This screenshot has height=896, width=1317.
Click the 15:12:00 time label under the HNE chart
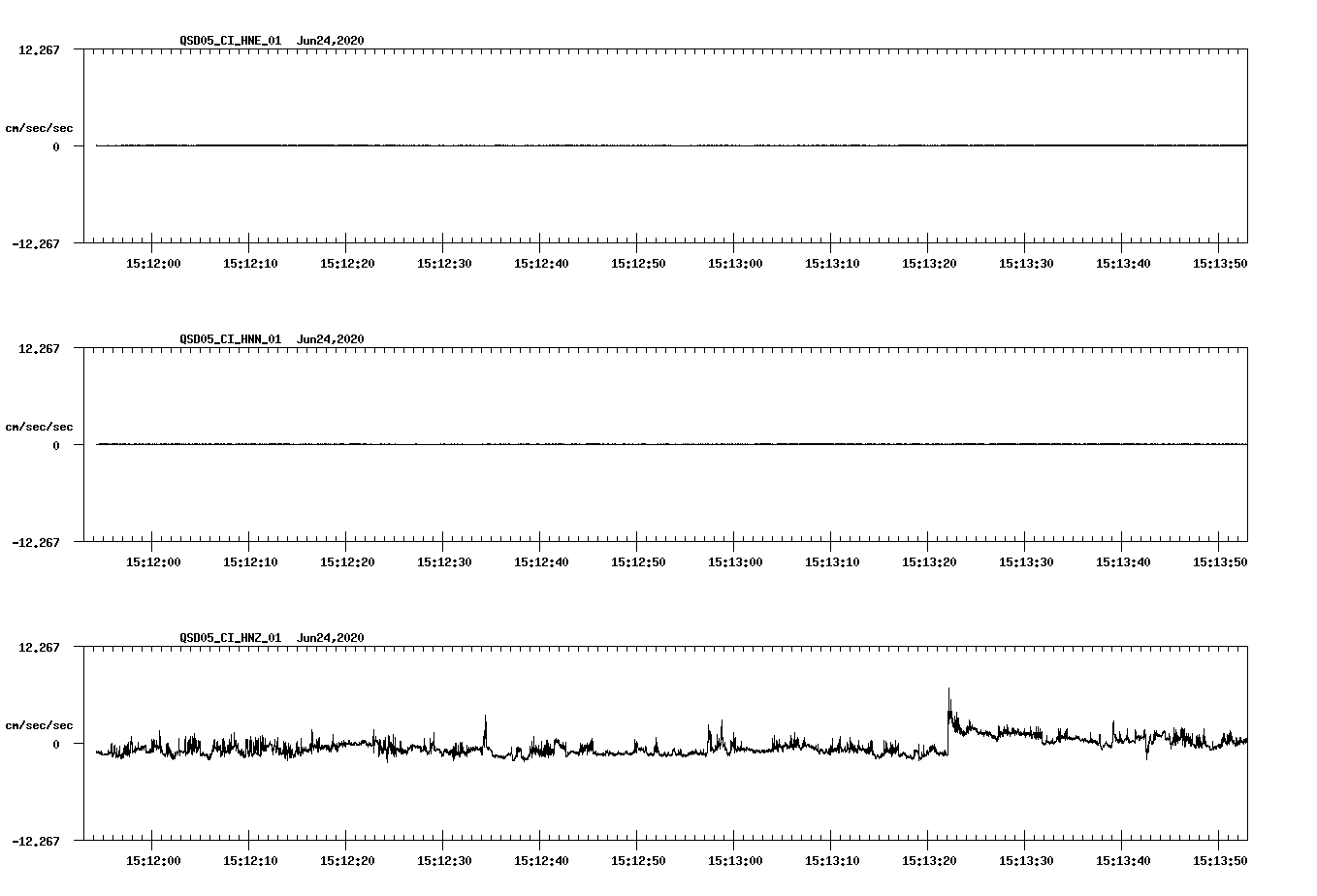[153, 263]
